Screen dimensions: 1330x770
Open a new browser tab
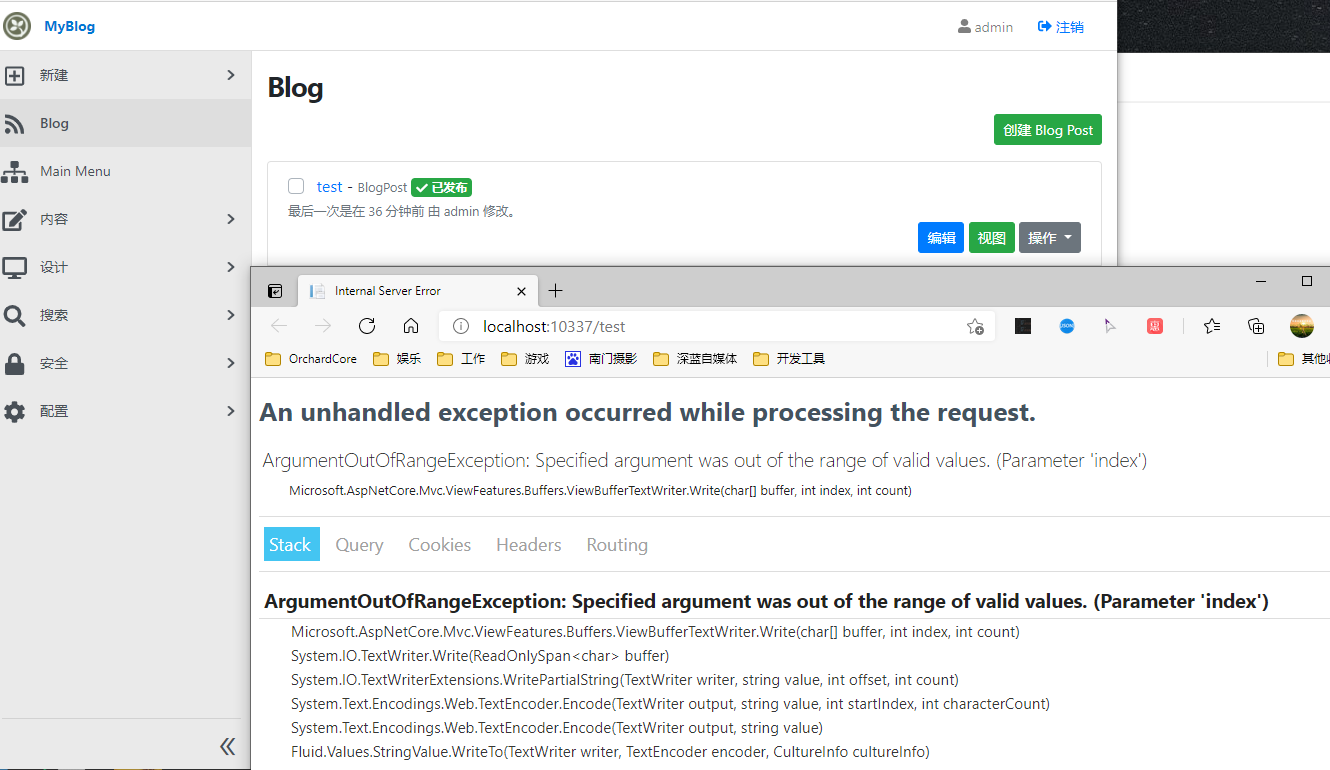(556, 291)
